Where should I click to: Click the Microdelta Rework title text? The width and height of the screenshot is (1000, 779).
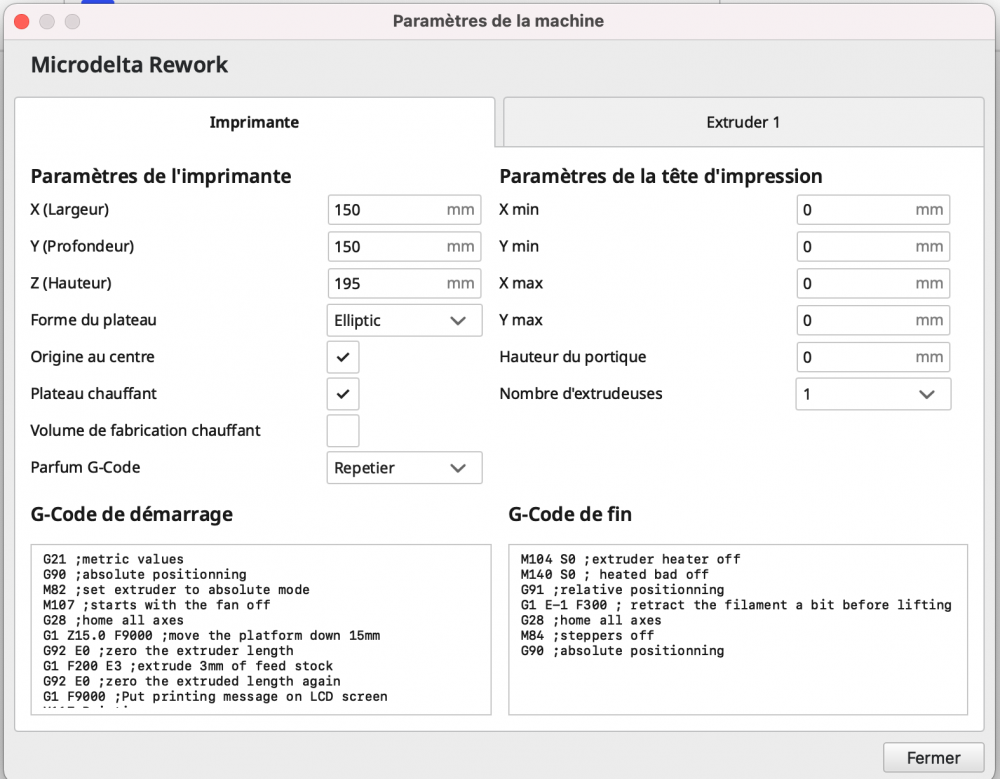(129, 65)
